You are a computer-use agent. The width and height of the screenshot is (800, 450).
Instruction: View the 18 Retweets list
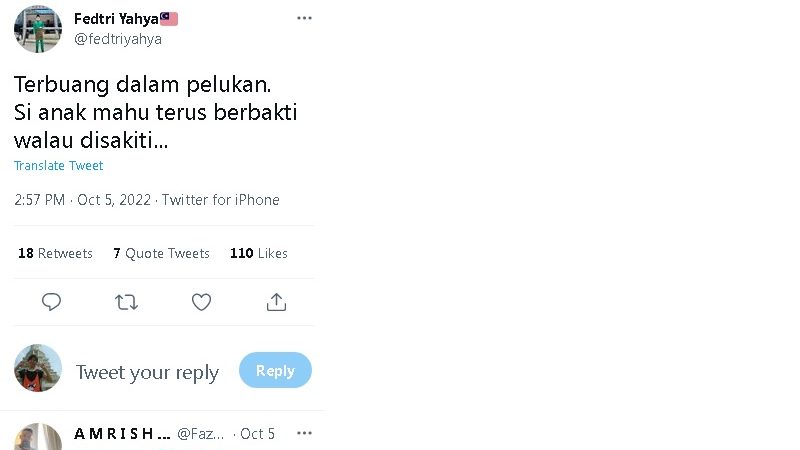pos(55,254)
